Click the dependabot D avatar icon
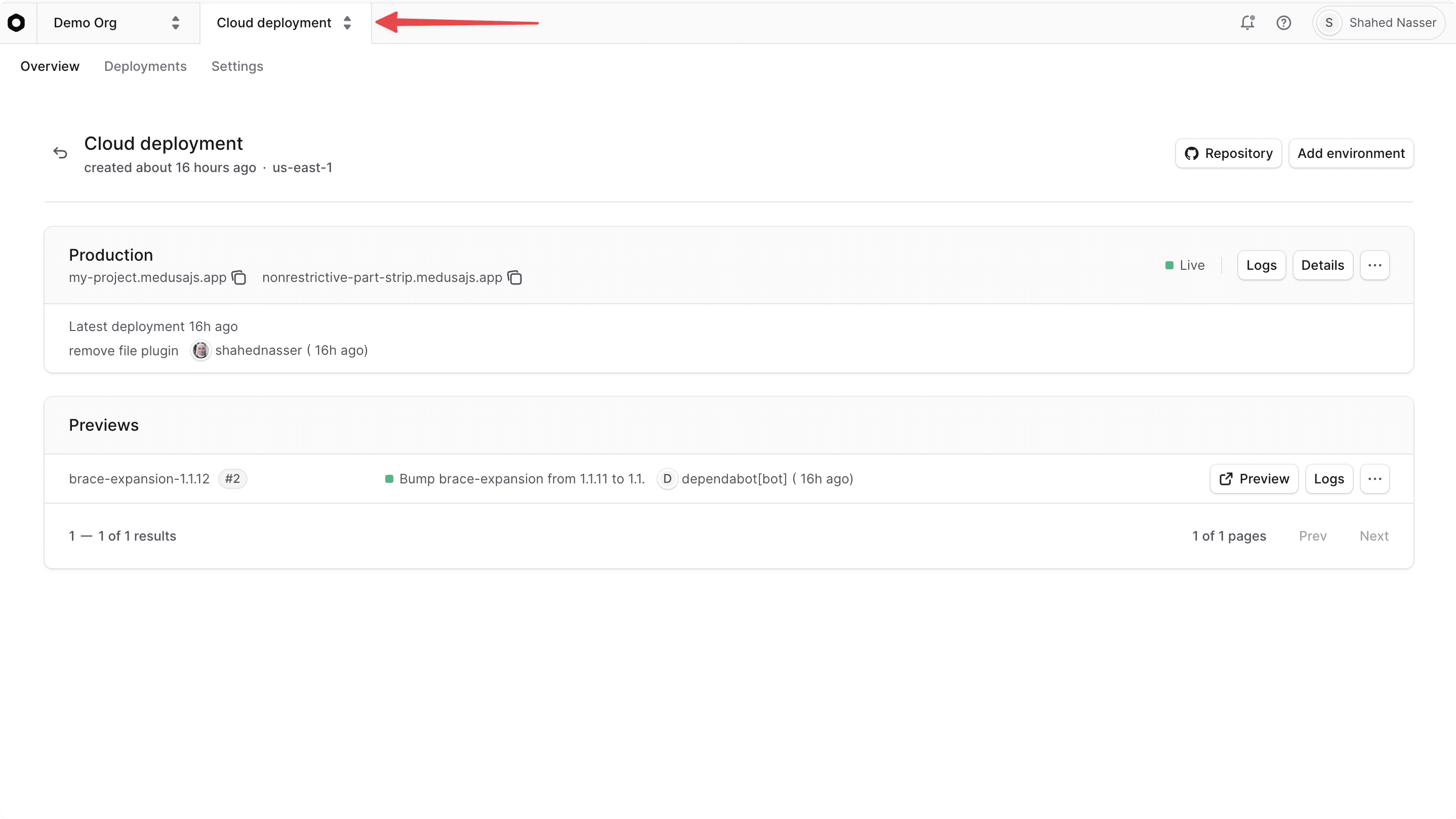This screenshot has height=819, width=1456. (x=667, y=479)
